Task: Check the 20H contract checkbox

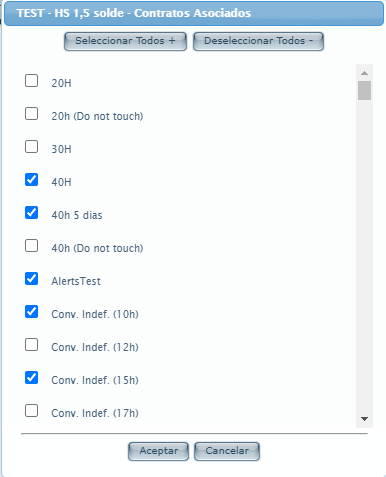Action: [x=31, y=81]
